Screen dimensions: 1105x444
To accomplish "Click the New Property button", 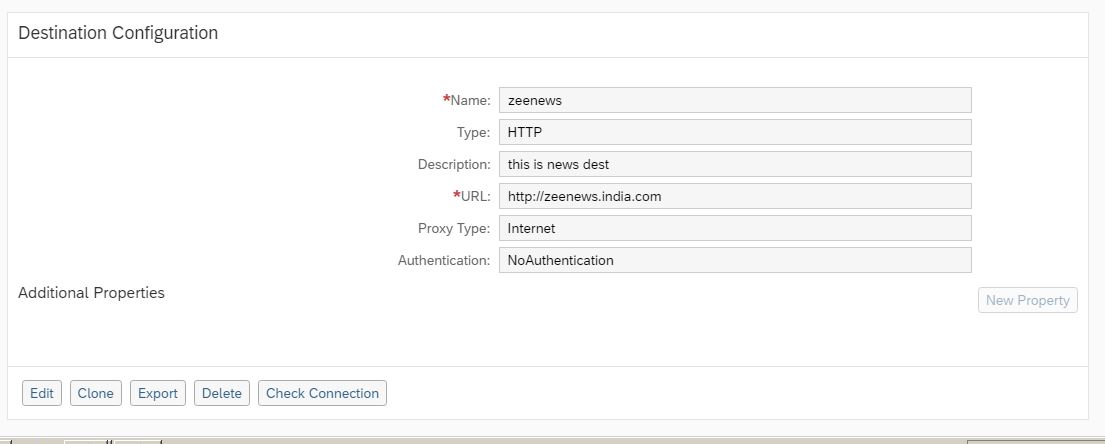I will coord(1027,300).
